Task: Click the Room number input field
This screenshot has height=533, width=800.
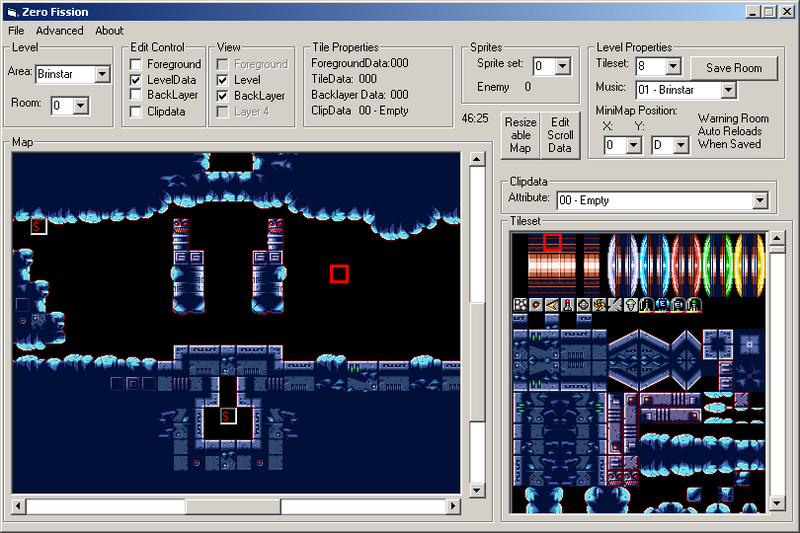Action: tap(63, 106)
